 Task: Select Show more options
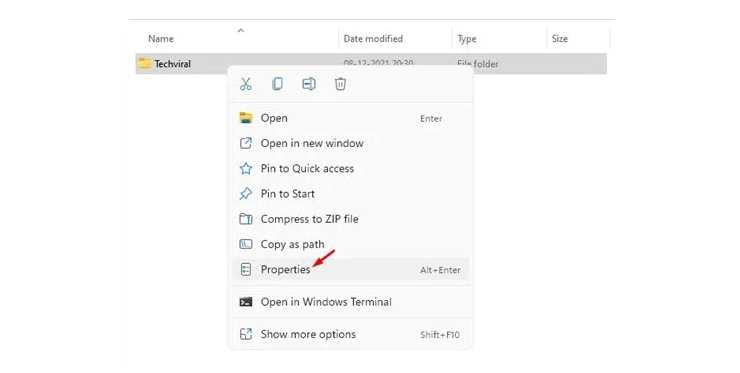[x=350, y=334]
